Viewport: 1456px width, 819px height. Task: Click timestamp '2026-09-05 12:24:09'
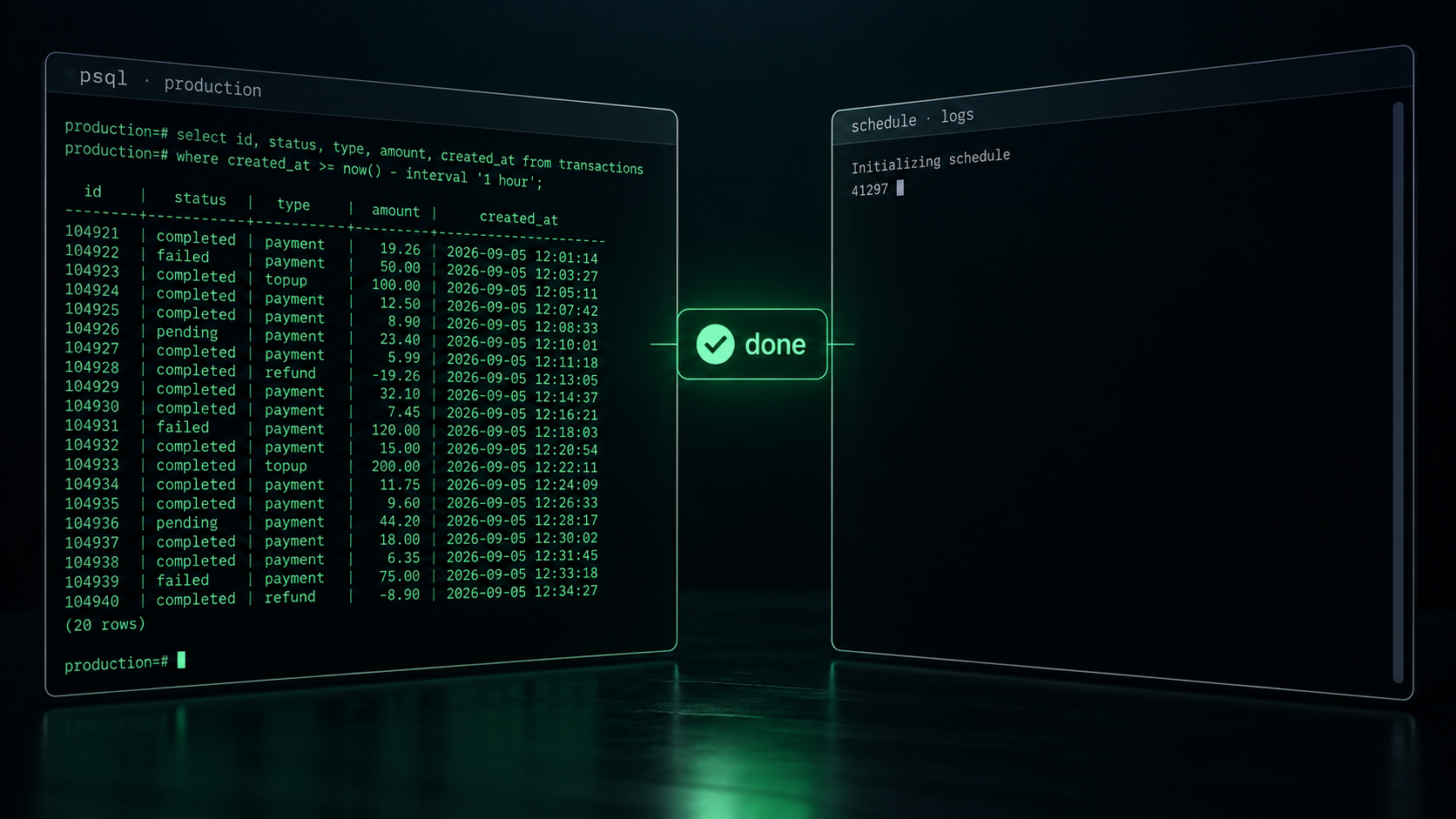pos(522,485)
